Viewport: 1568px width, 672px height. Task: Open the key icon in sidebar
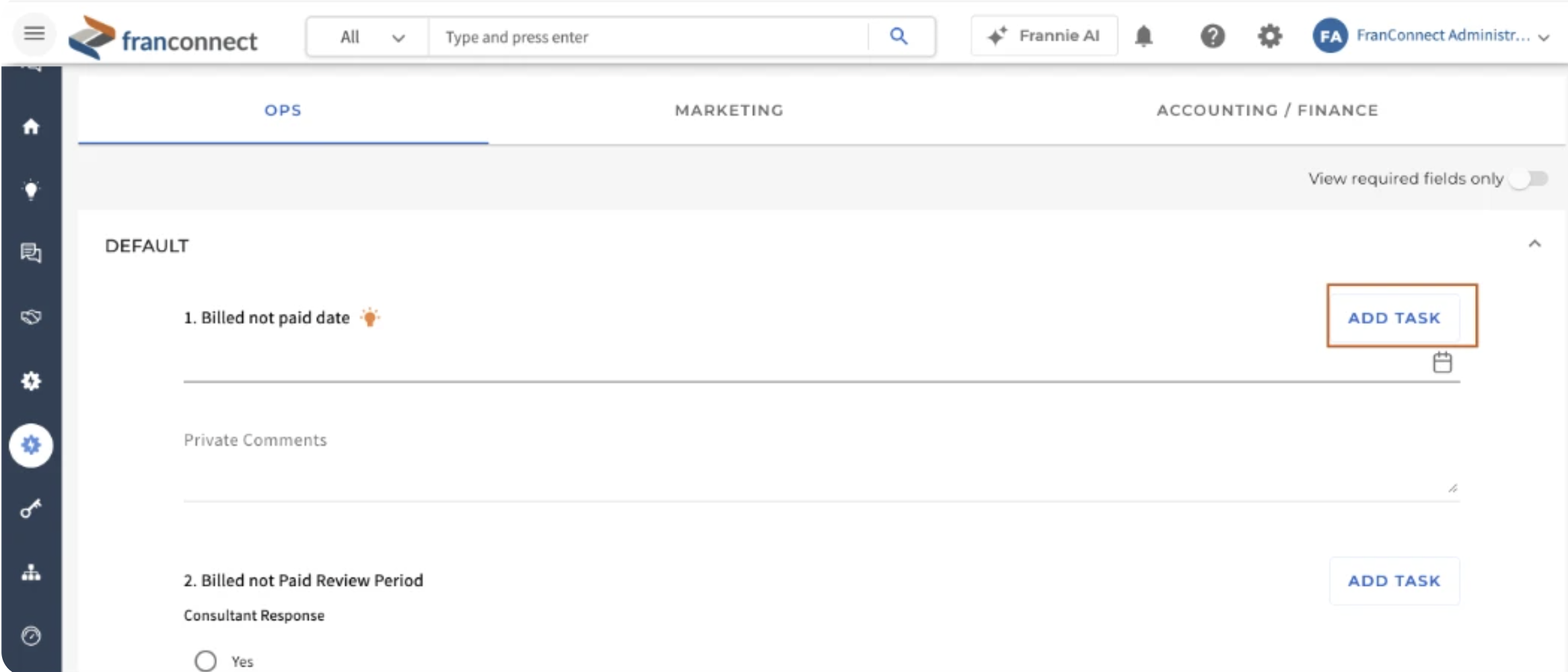pos(31,508)
